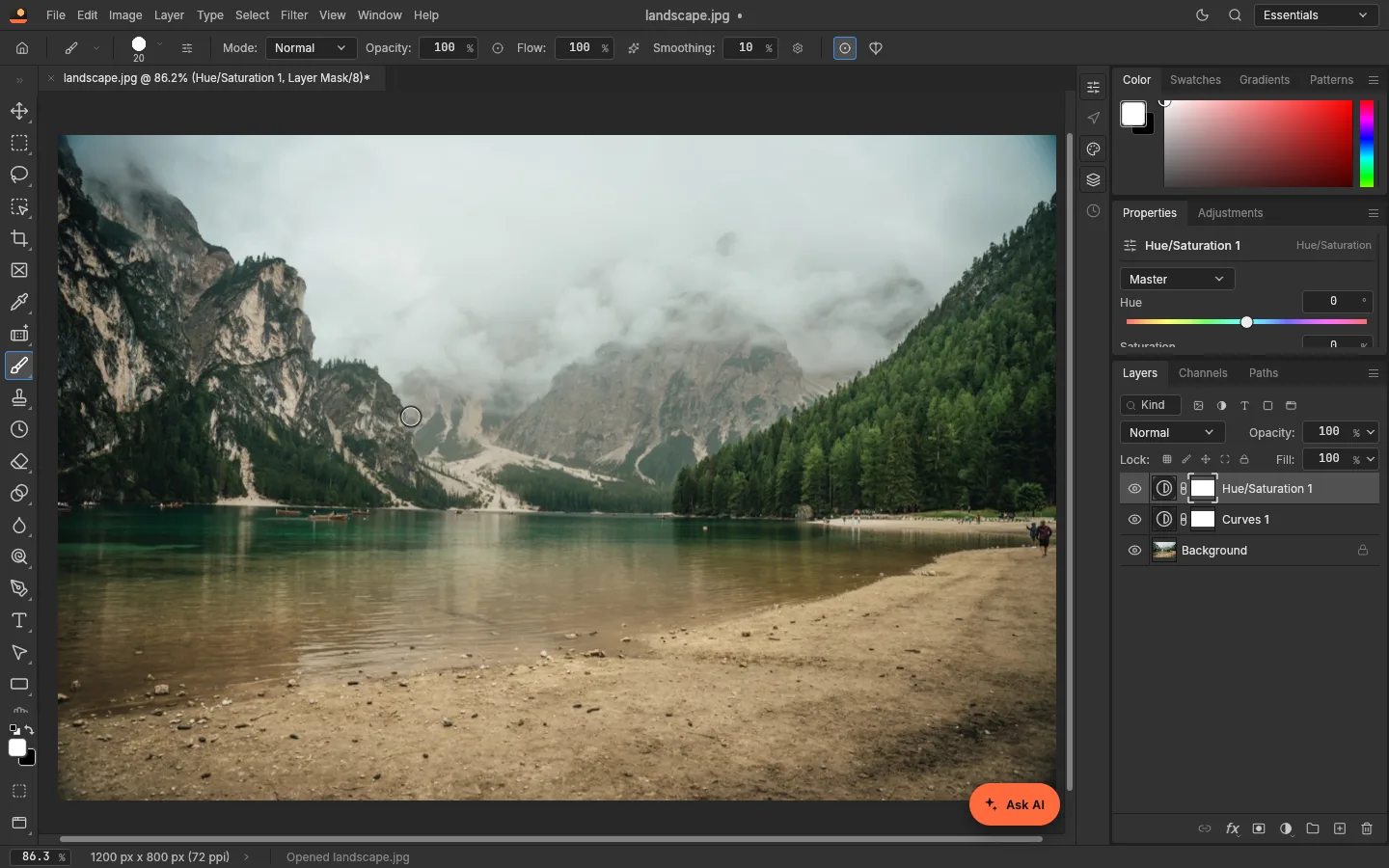
Task: Close the landscape.jpg document tab
Action: [x=51, y=78]
